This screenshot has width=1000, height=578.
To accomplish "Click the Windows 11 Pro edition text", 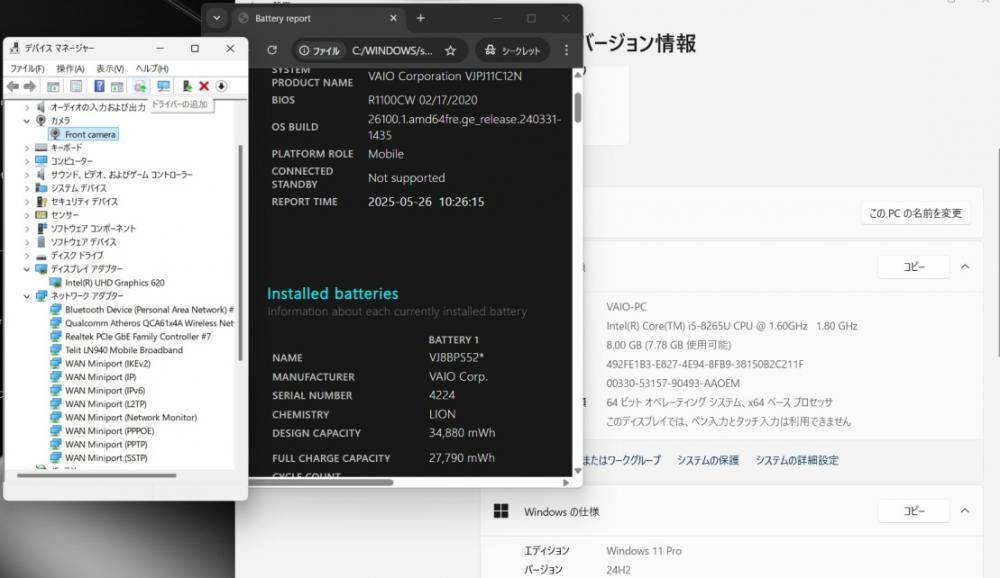I will (x=643, y=551).
